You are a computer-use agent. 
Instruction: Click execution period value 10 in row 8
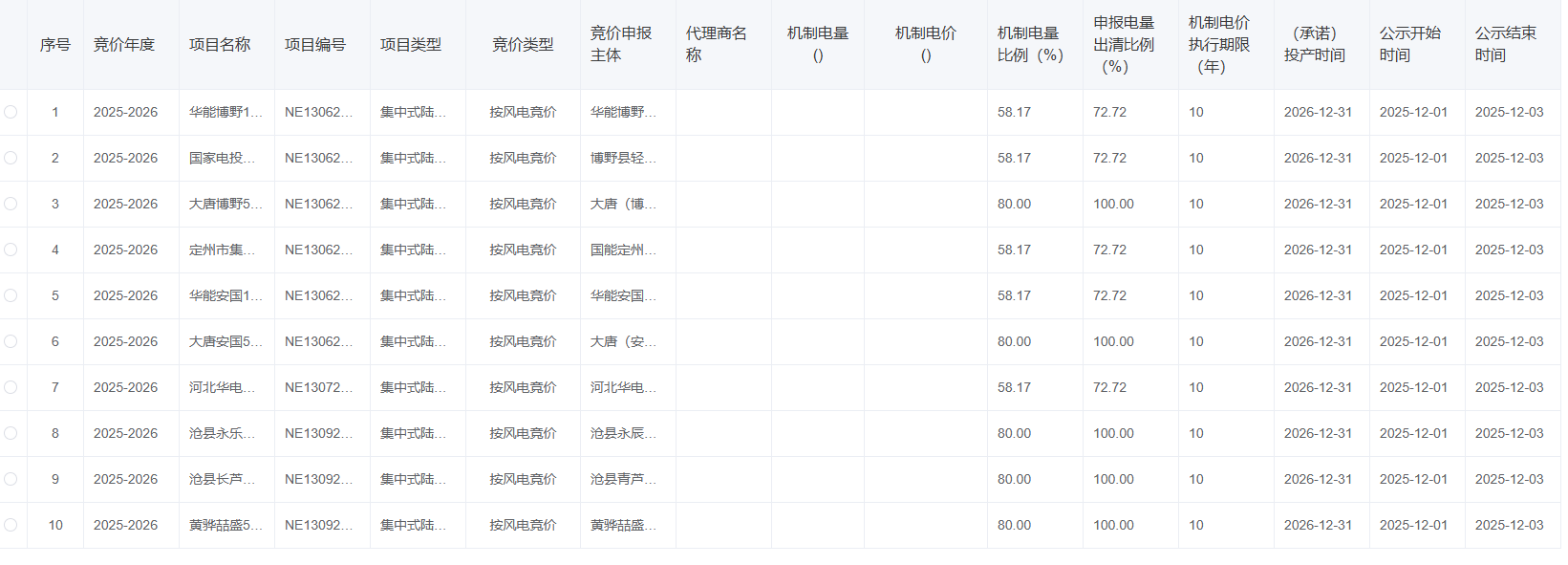tap(1196, 433)
